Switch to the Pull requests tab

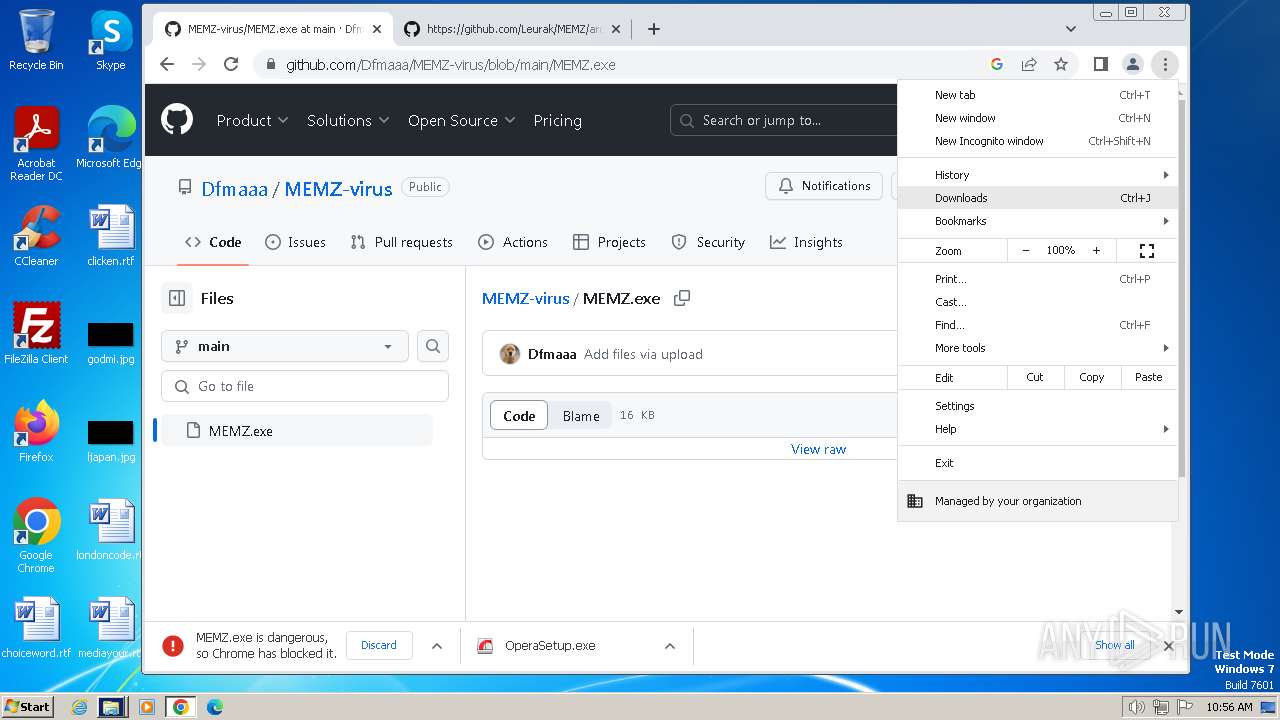pyautogui.click(x=401, y=242)
